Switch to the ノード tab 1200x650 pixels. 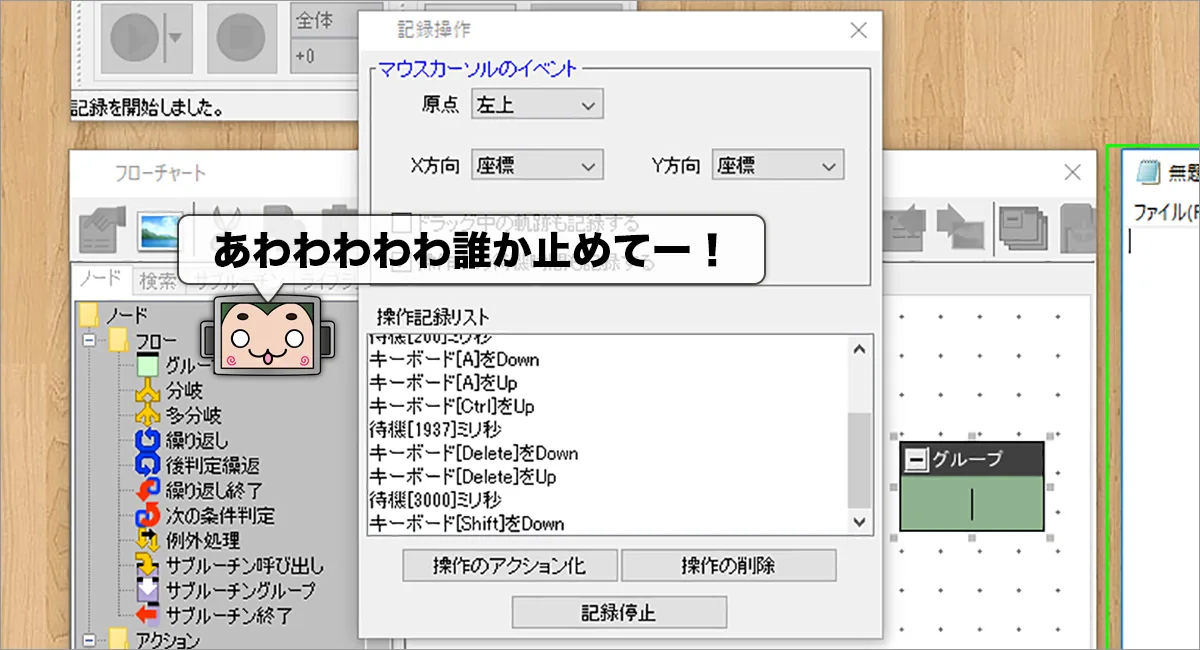click(101, 279)
